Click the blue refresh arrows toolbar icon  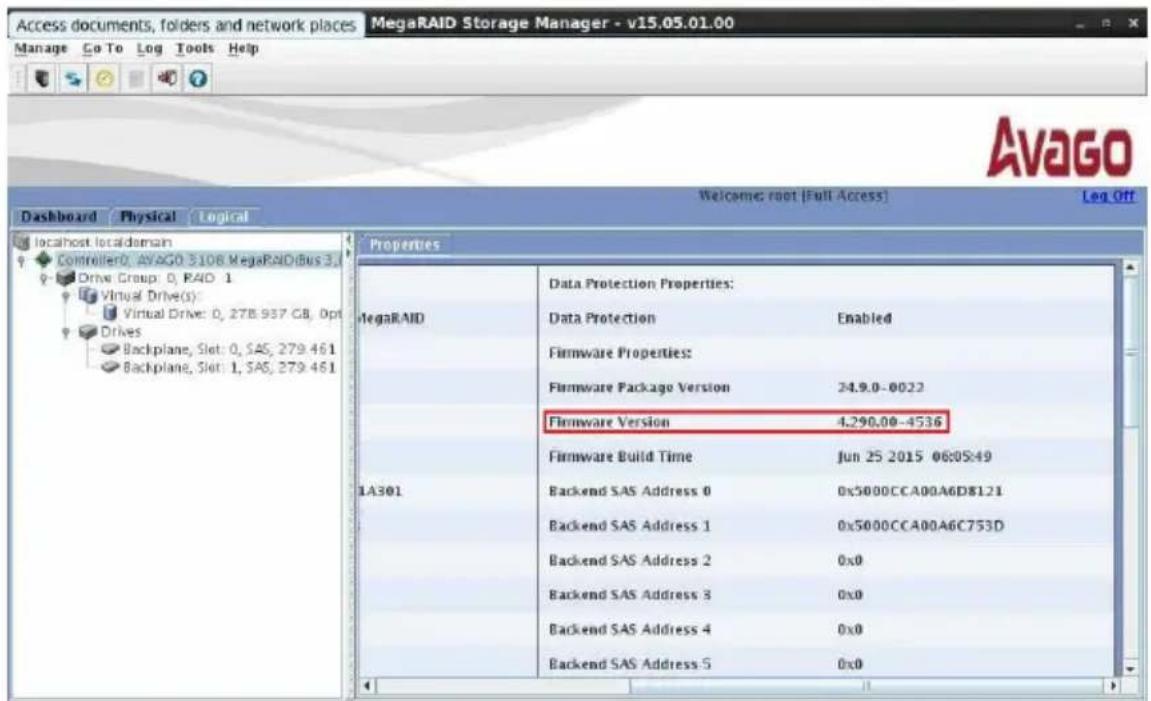pyautogui.click(x=73, y=78)
